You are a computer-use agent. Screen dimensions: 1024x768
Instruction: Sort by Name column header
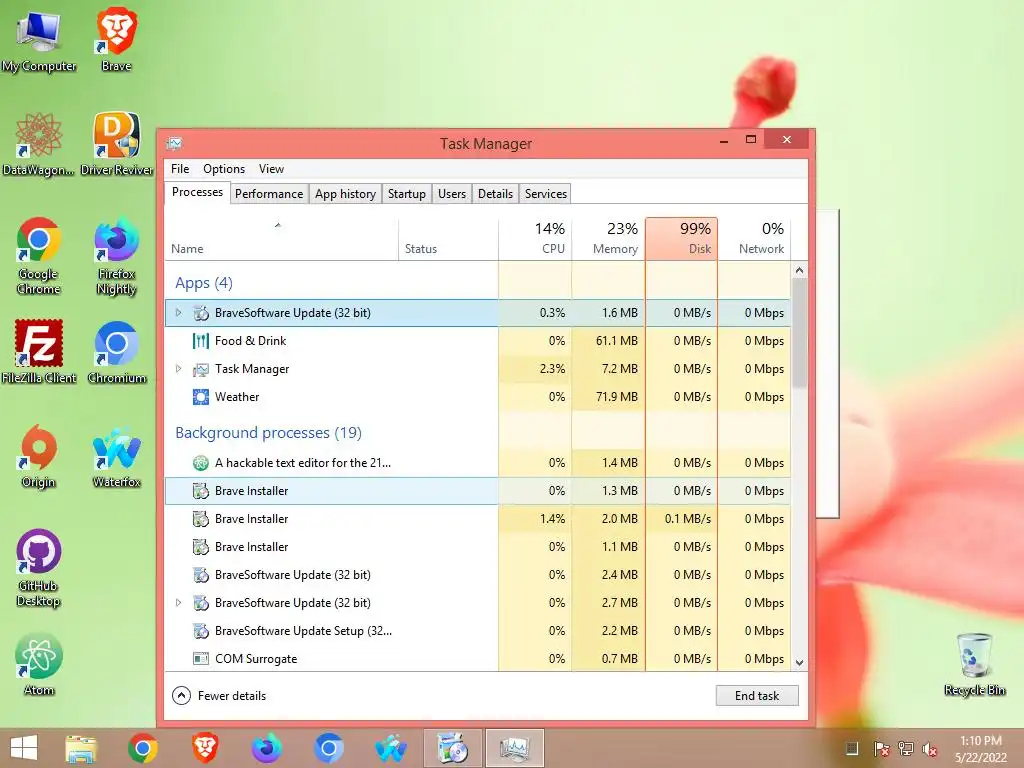[281, 239]
